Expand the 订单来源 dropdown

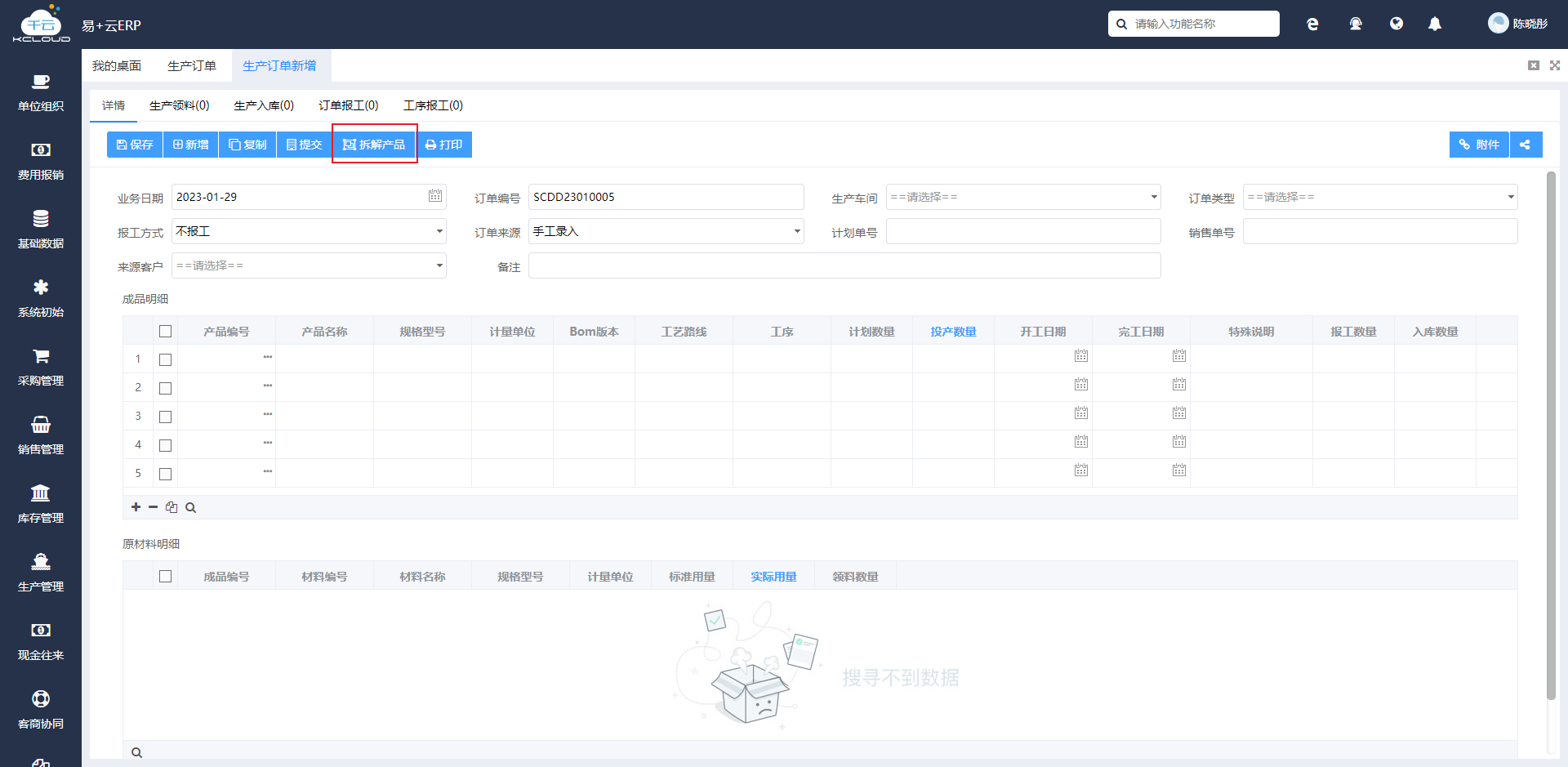pos(666,231)
